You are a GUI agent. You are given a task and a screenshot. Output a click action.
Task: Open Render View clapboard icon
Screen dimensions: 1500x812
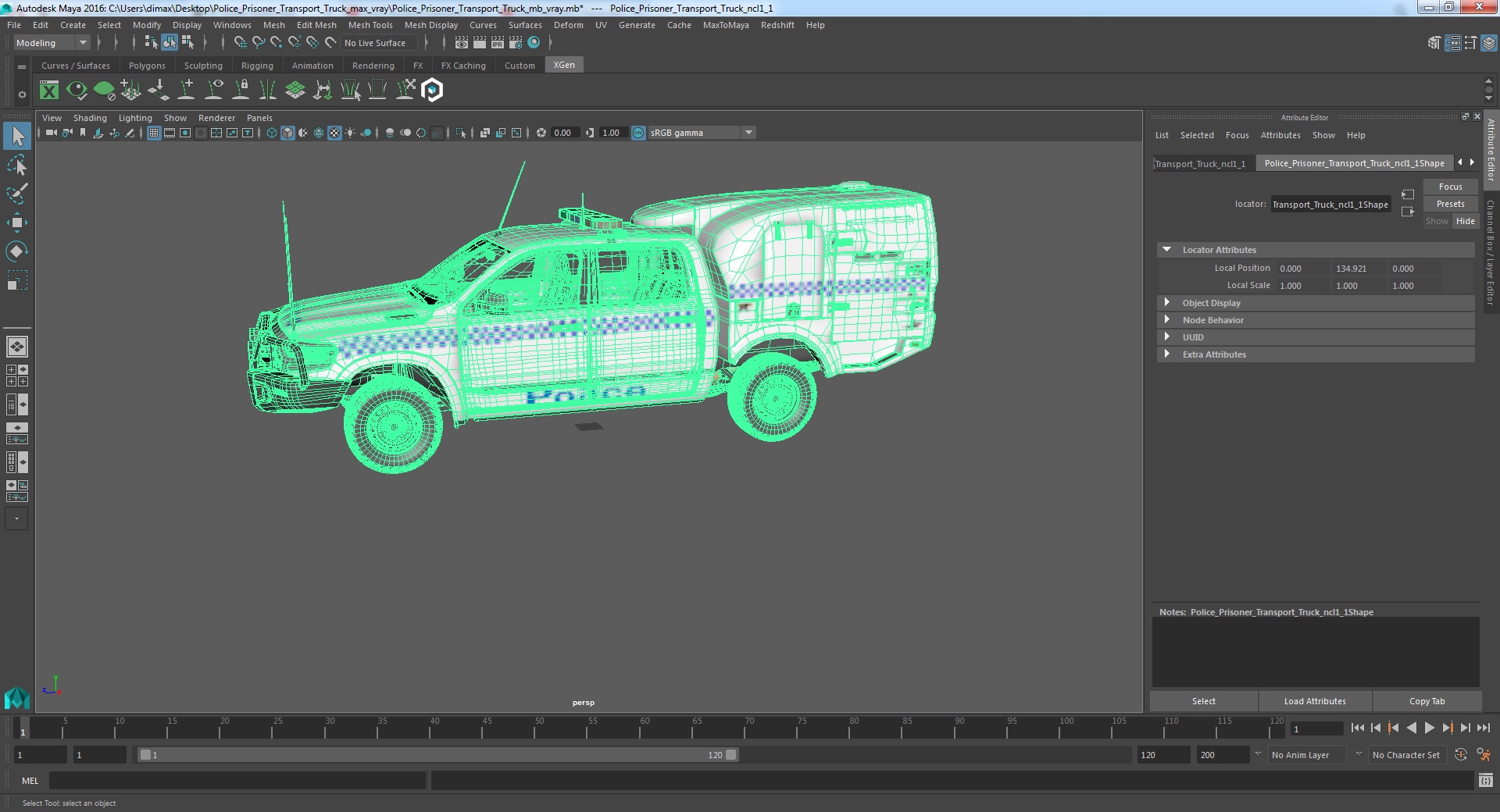[462, 43]
